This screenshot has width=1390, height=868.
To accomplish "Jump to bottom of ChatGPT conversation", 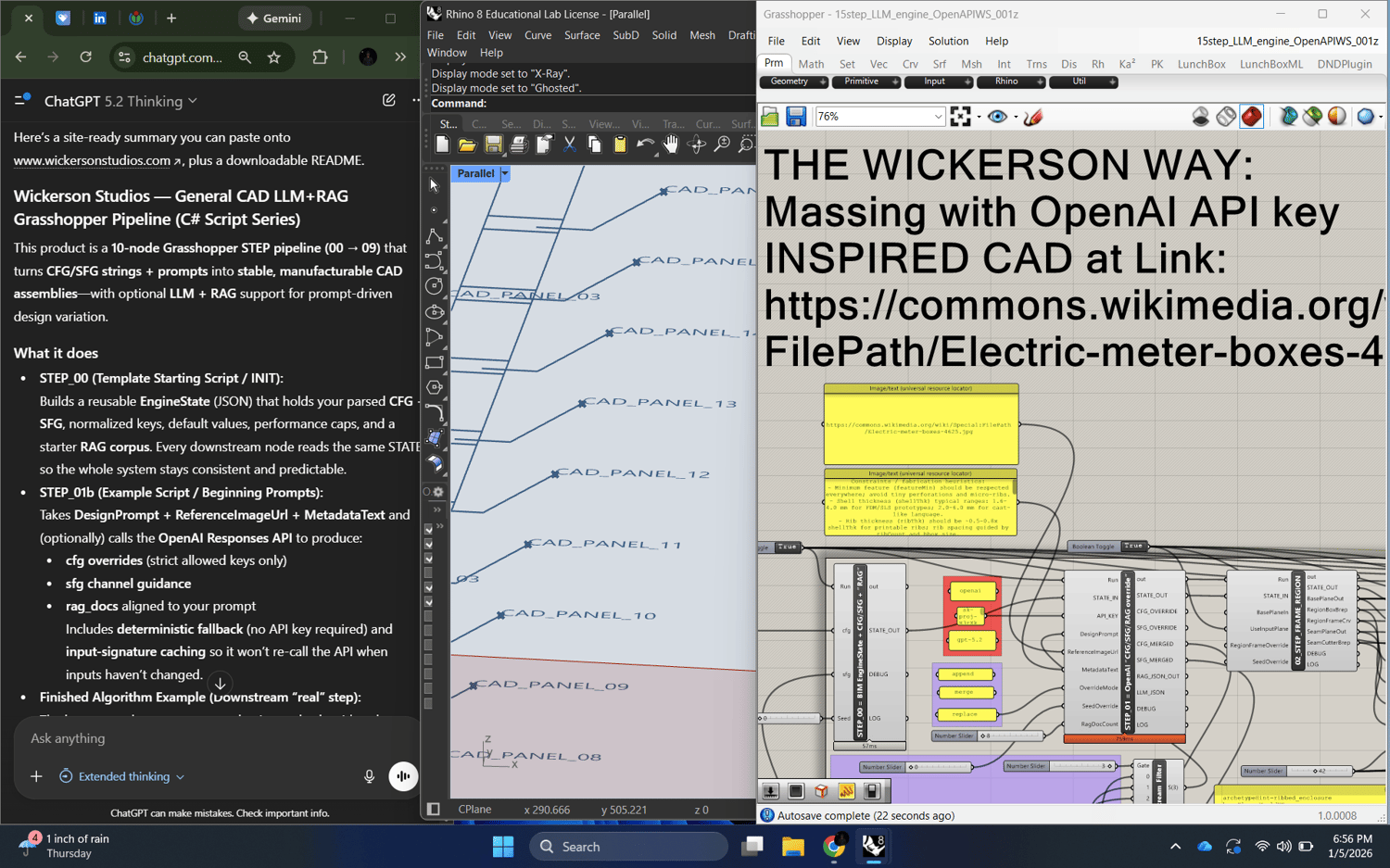I will click(x=220, y=684).
